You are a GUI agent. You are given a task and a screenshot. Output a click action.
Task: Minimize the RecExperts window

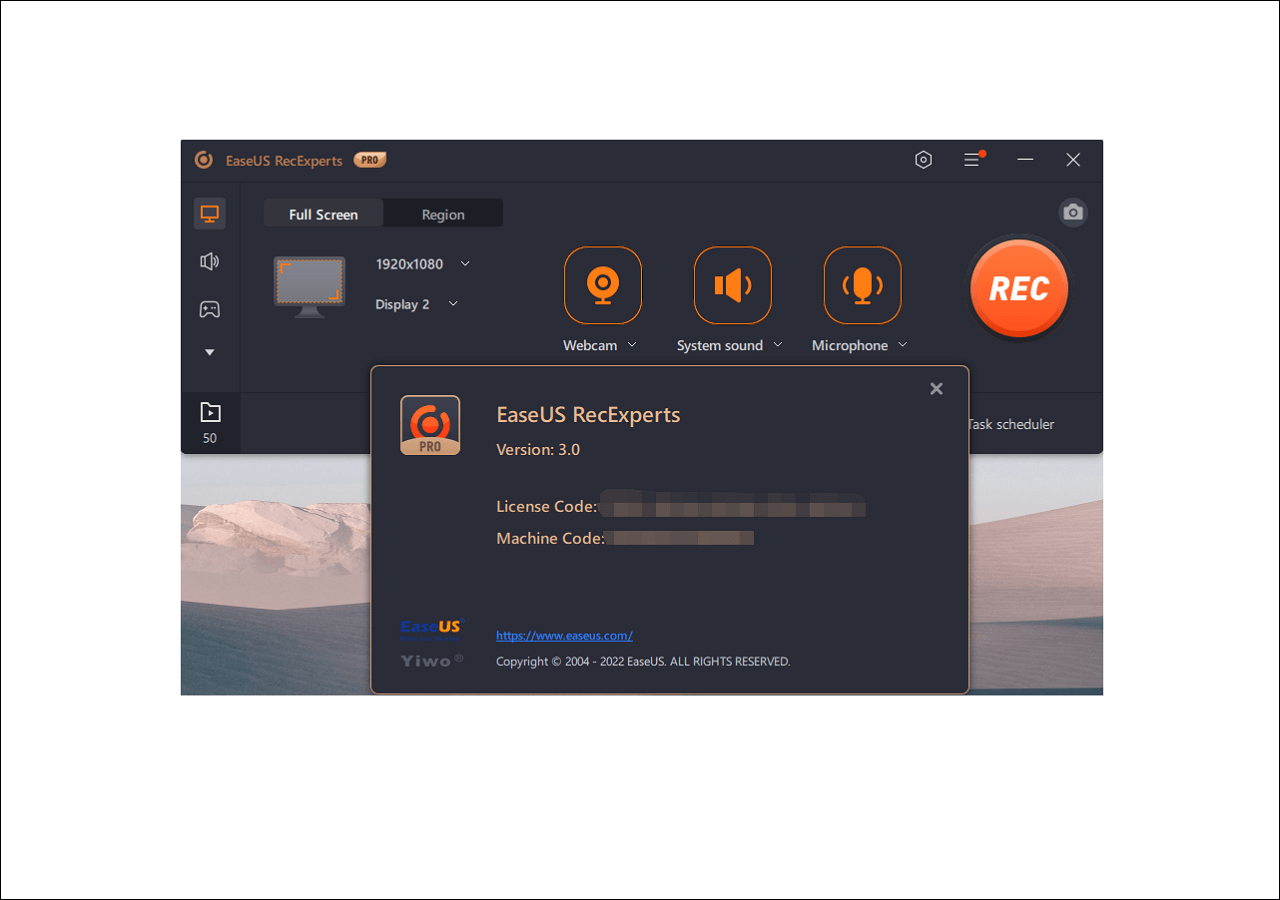1025,160
